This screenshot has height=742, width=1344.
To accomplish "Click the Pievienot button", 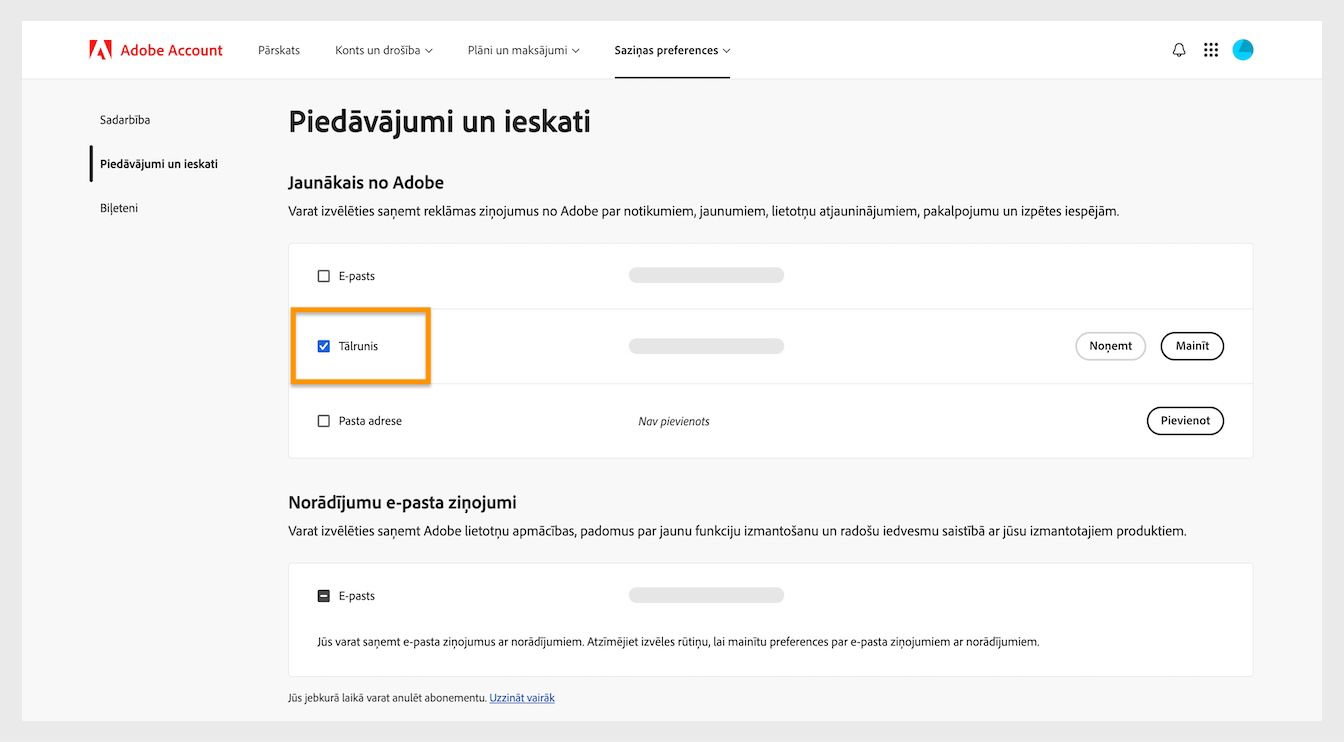I will click(1185, 421).
